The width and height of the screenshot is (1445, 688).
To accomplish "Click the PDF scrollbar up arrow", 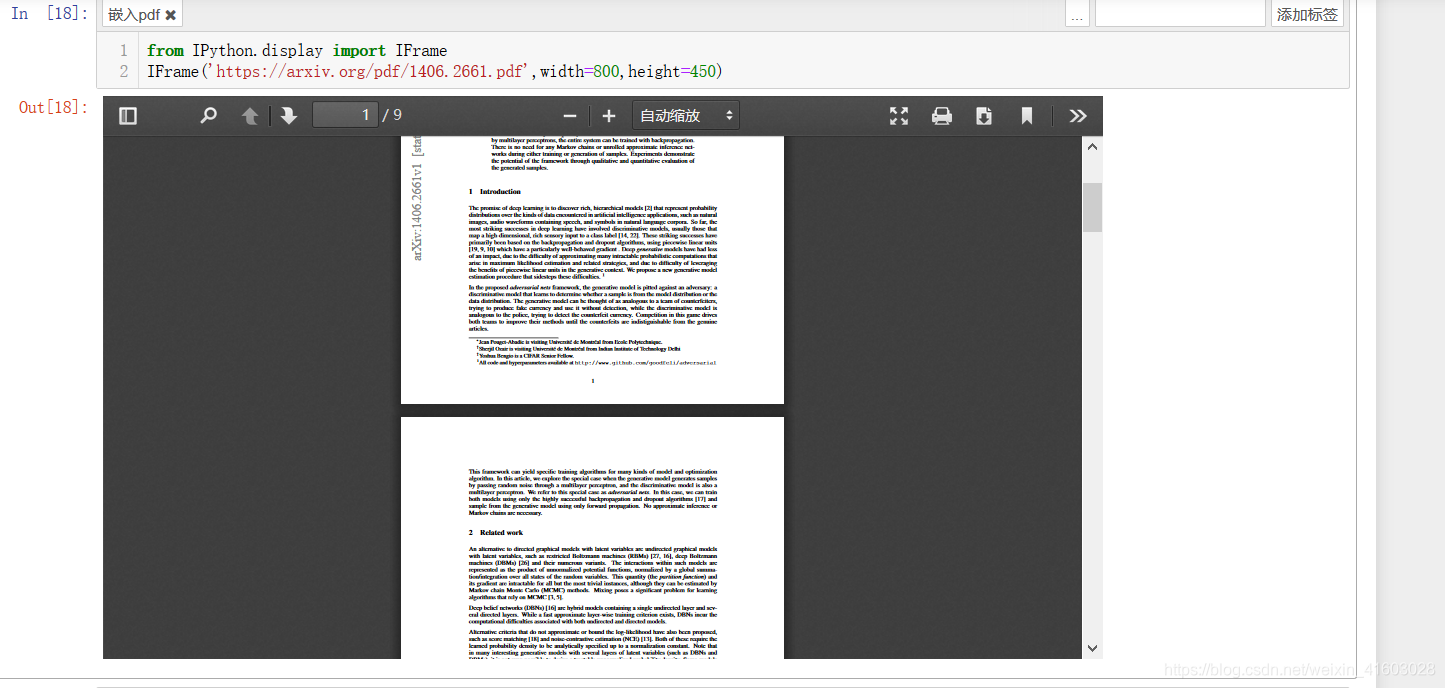I will click(1092, 147).
